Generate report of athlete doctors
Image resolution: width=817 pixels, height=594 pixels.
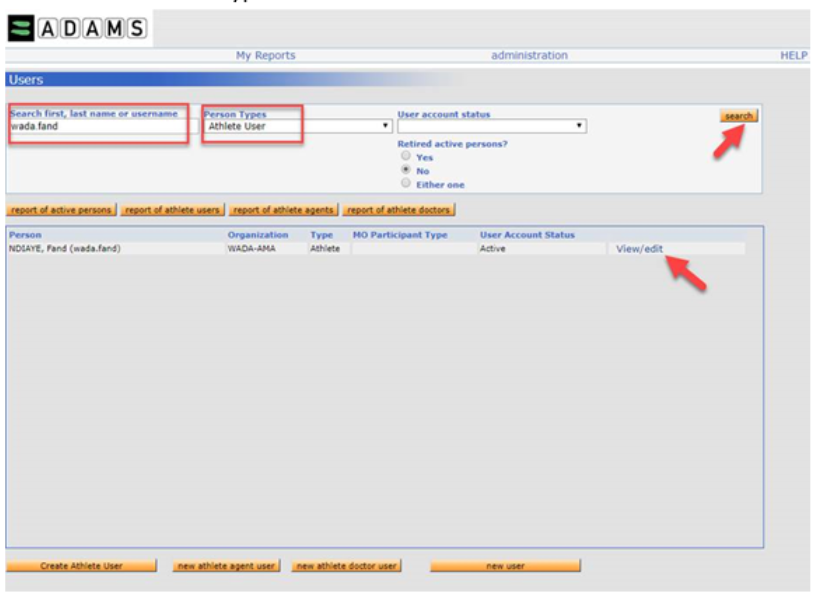click(x=399, y=210)
